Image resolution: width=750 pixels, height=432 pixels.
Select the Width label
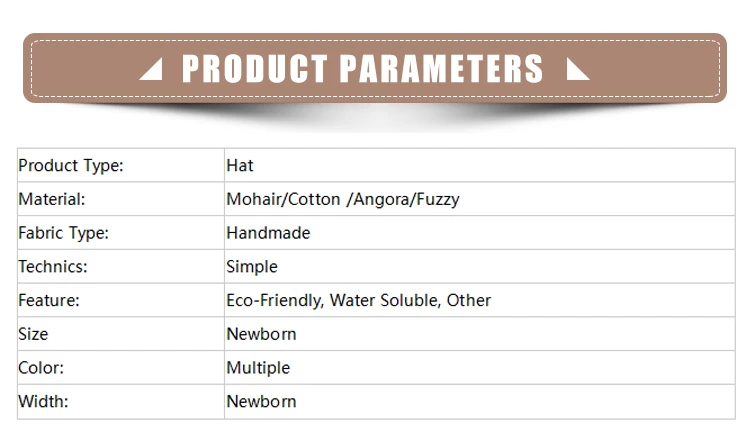point(43,401)
